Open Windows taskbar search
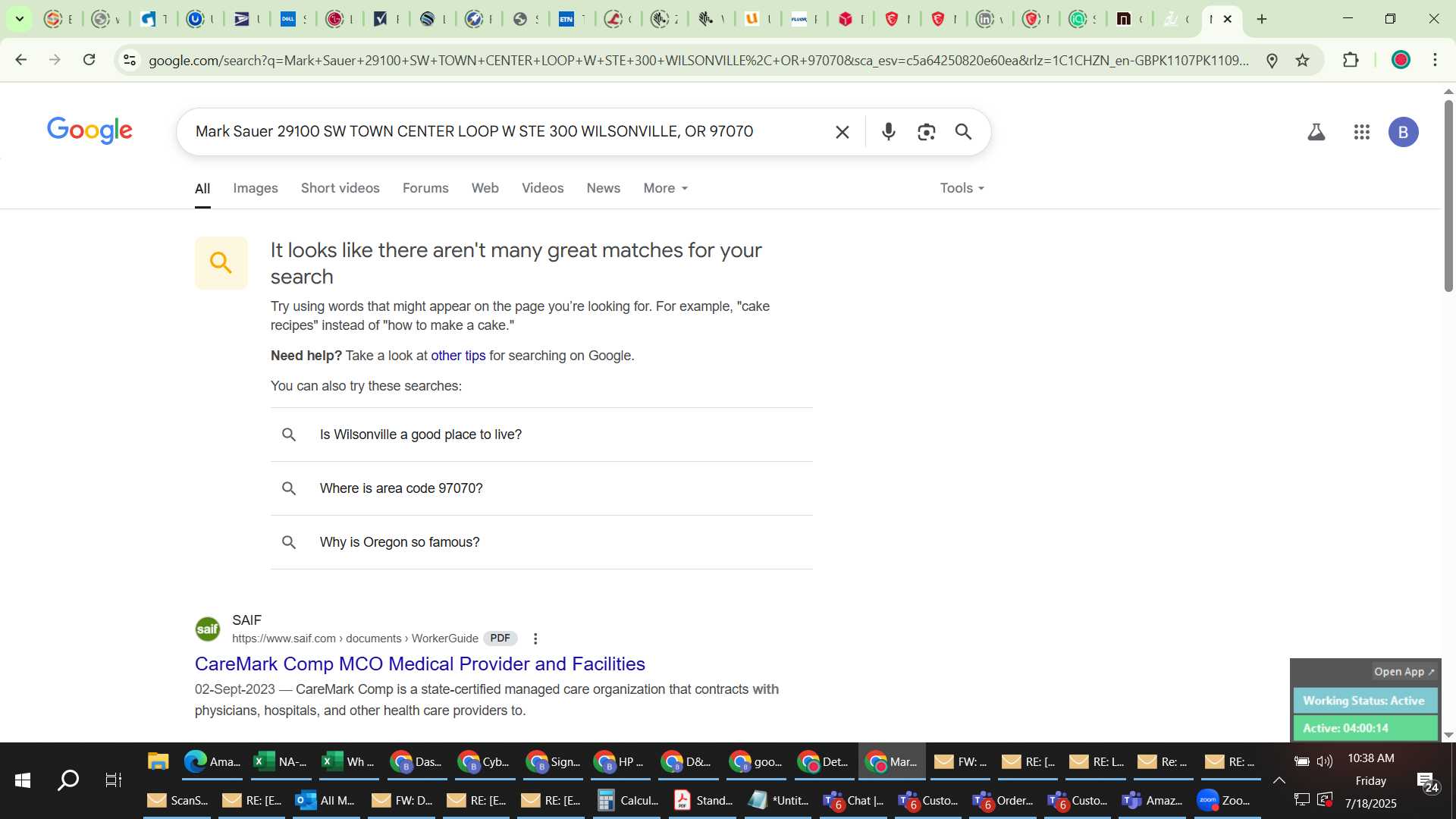The height and width of the screenshot is (819, 1456). [x=68, y=780]
